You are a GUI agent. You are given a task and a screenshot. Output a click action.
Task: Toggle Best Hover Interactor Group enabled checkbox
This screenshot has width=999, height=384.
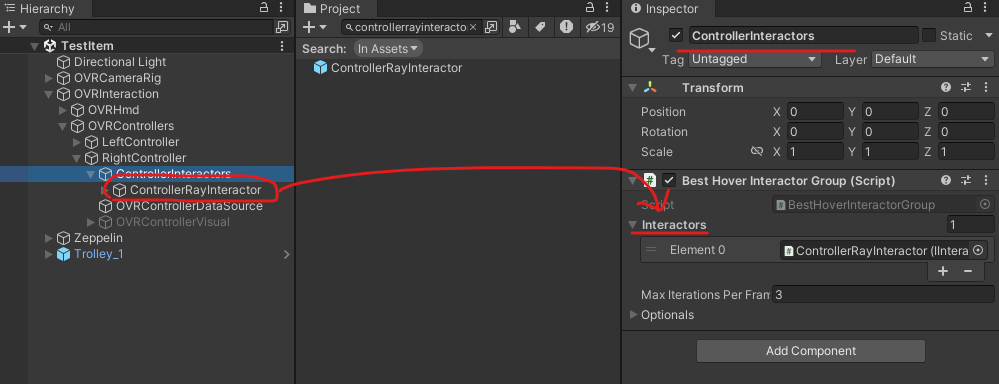(x=668, y=181)
